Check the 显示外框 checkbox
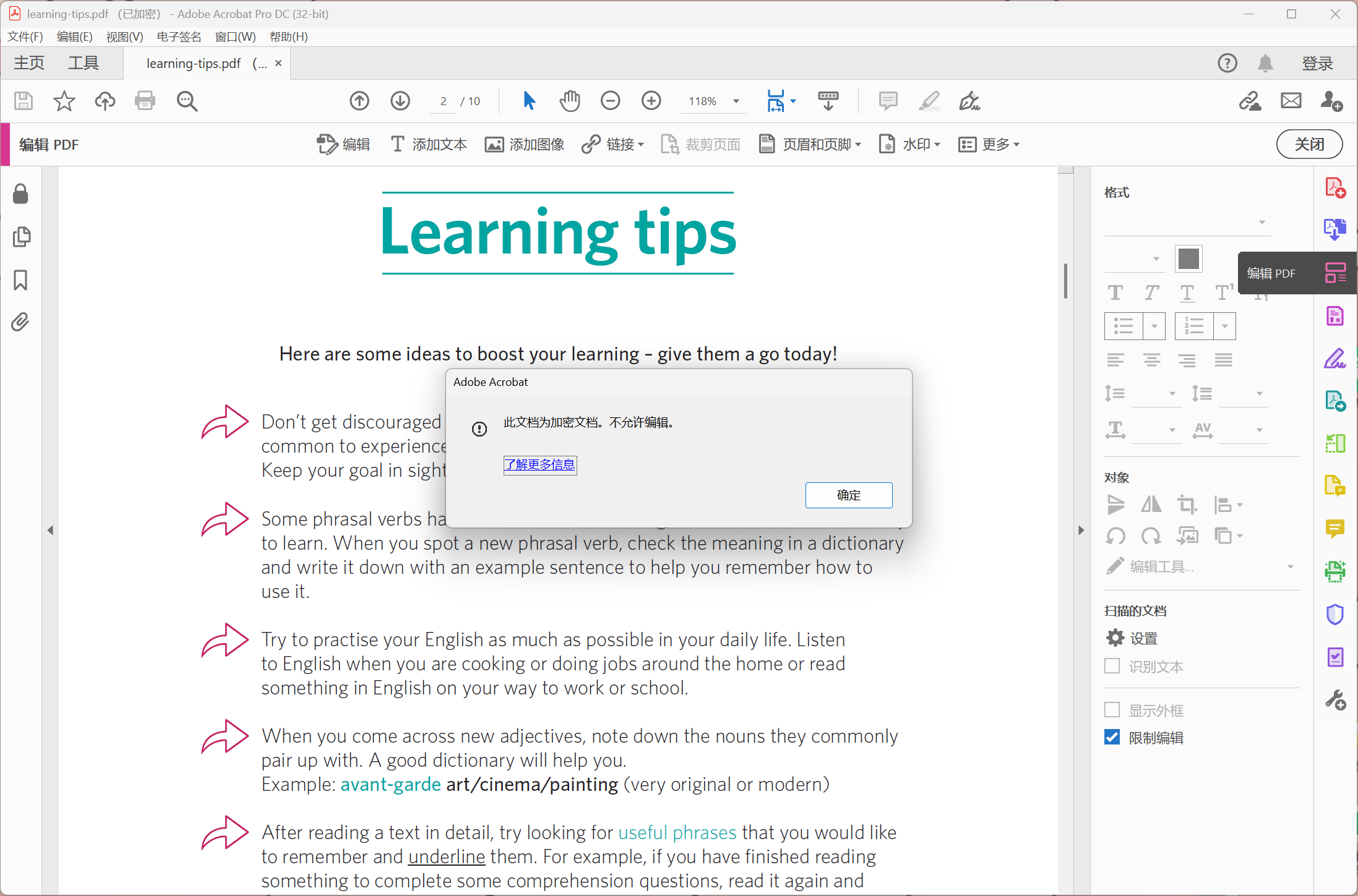Image resolution: width=1358 pixels, height=896 pixels. pyautogui.click(x=1112, y=710)
